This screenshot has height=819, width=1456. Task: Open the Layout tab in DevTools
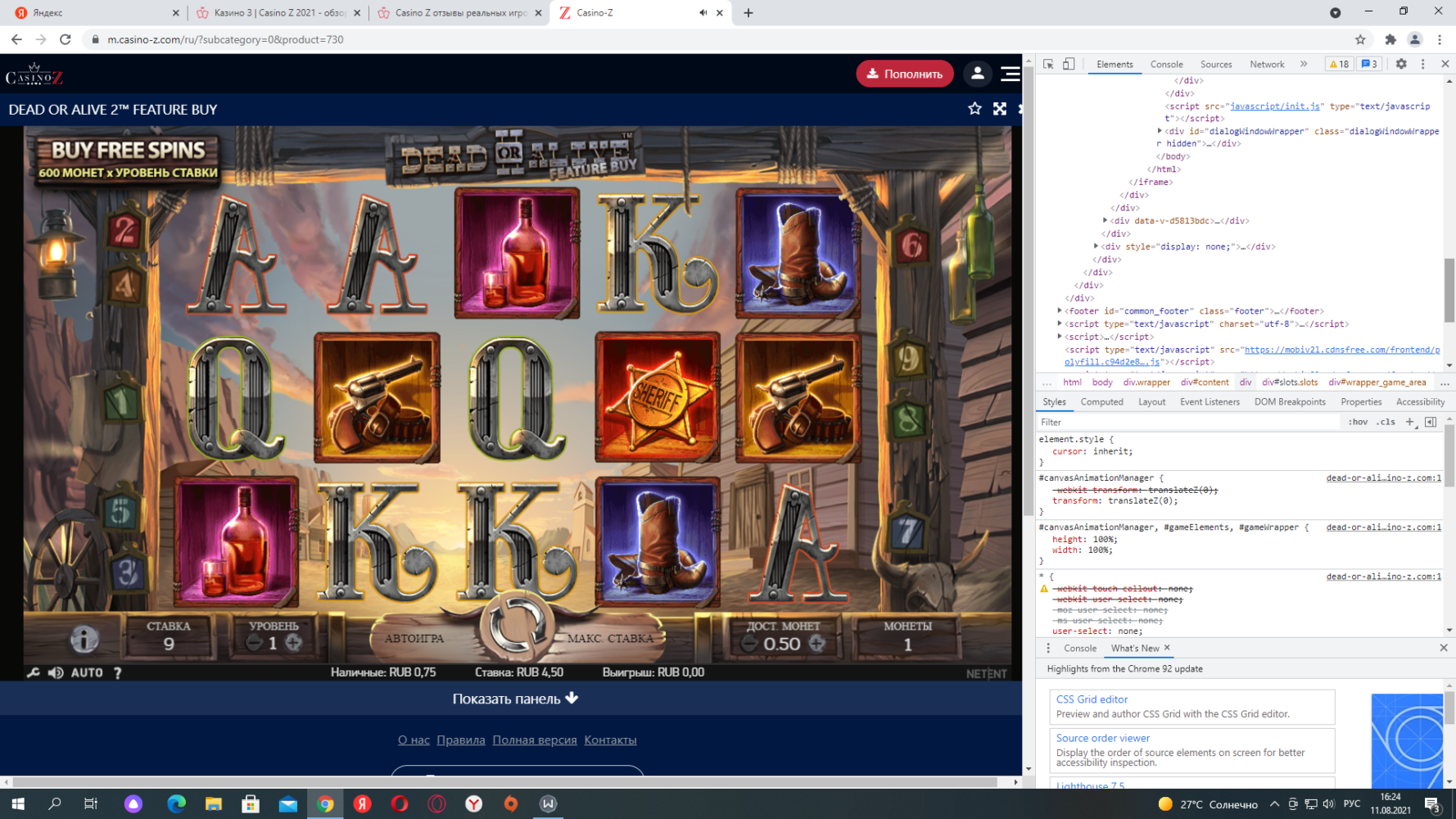tap(1151, 402)
